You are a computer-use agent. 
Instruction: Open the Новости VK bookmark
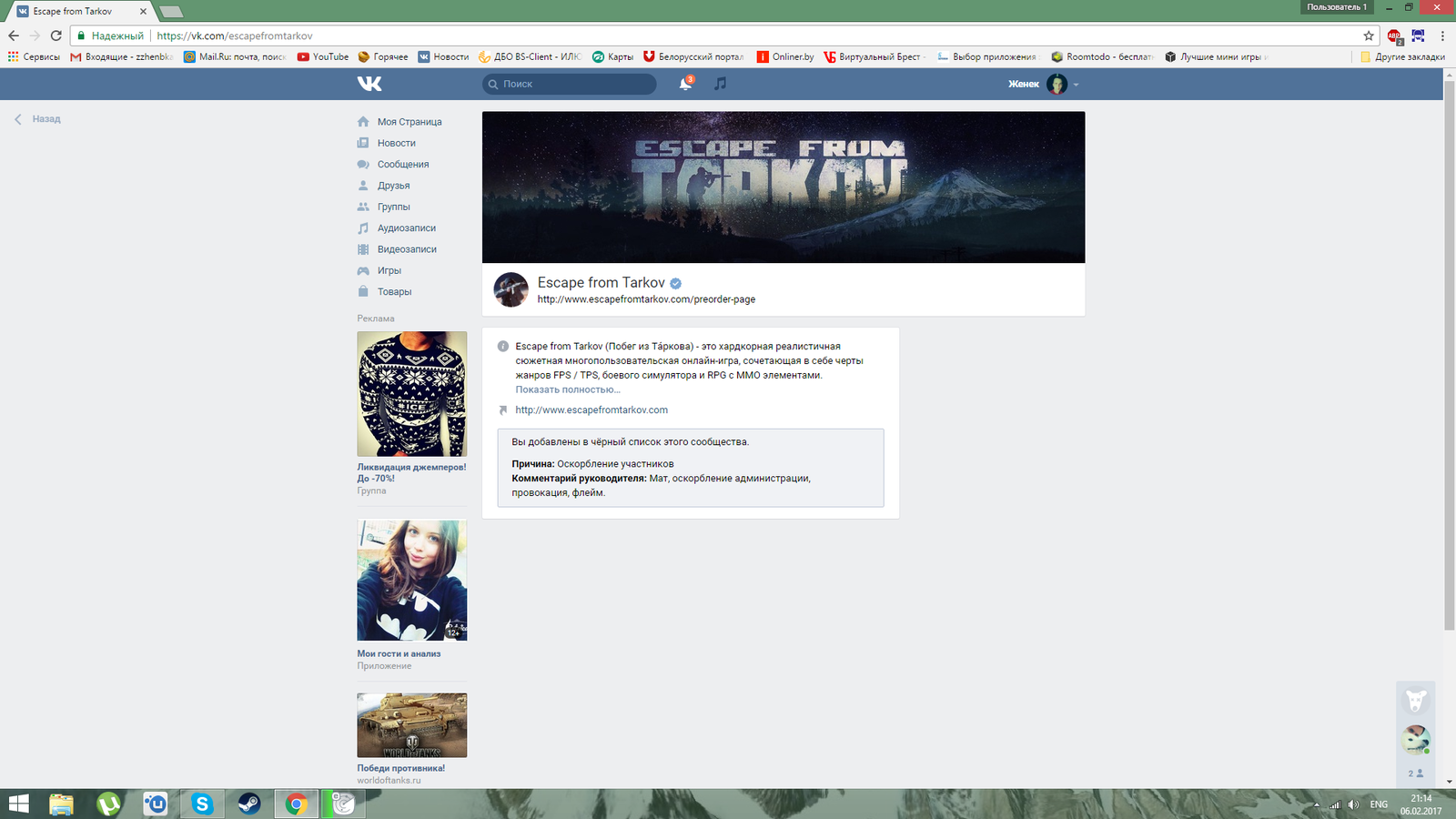pyautogui.click(x=443, y=56)
